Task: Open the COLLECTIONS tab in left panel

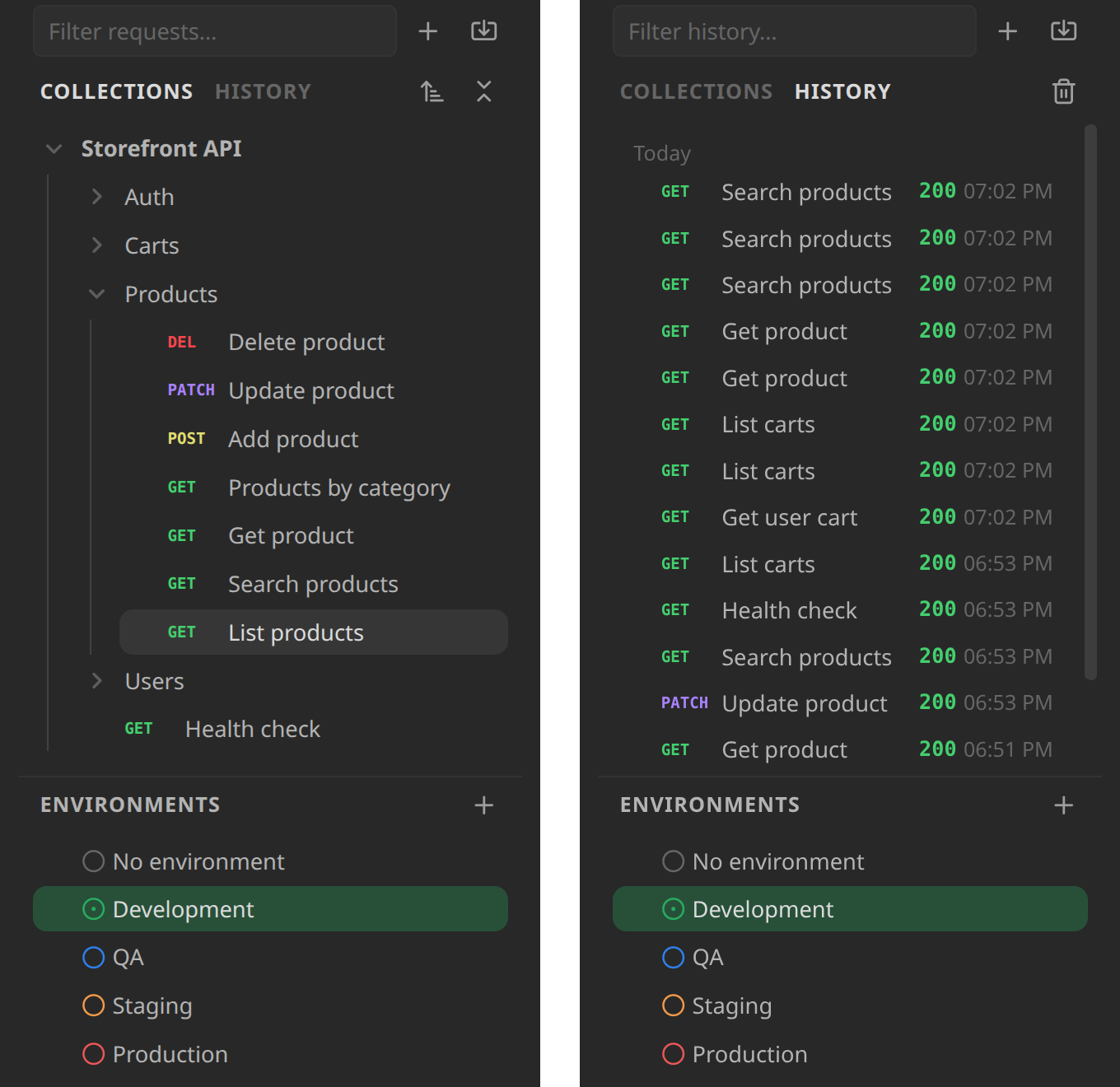Action: coord(117,91)
